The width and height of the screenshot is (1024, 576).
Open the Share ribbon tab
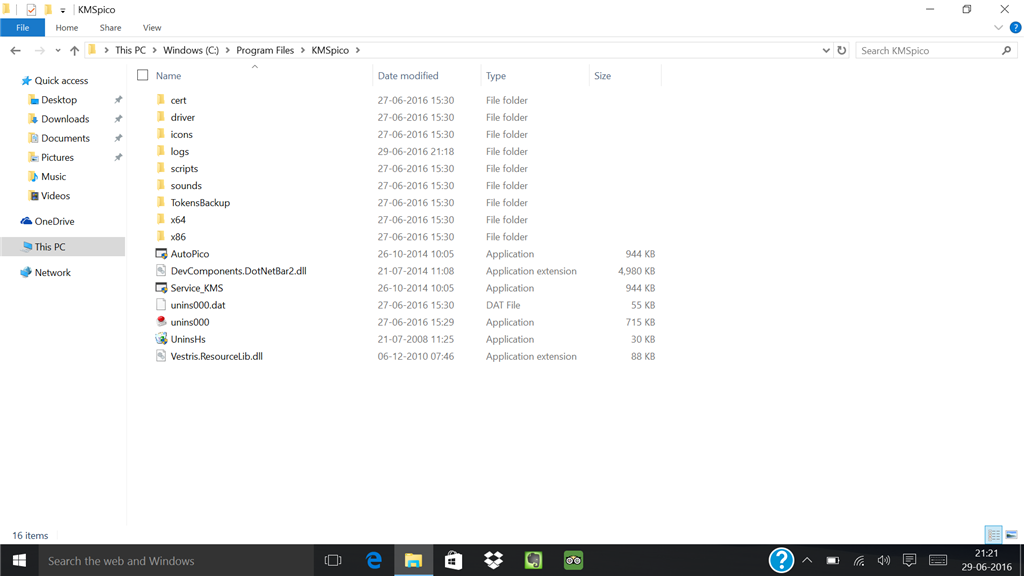[x=110, y=27]
